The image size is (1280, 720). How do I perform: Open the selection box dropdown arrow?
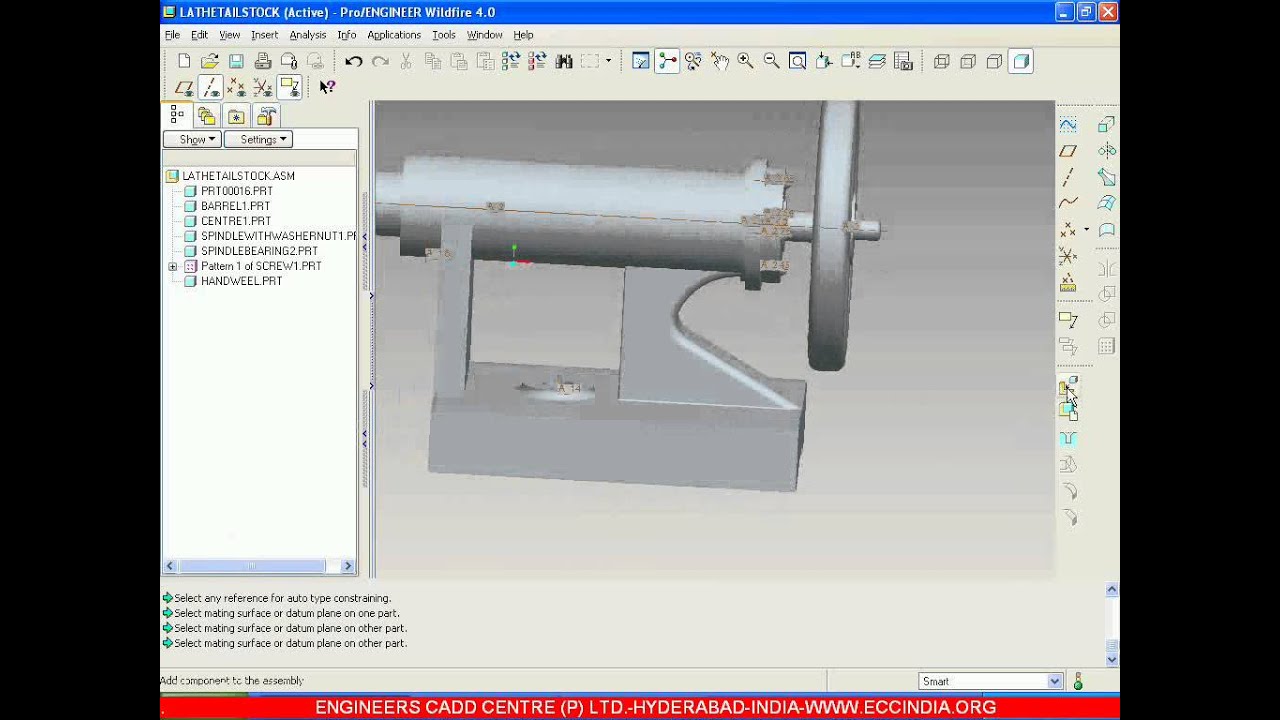(x=608, y=62)
